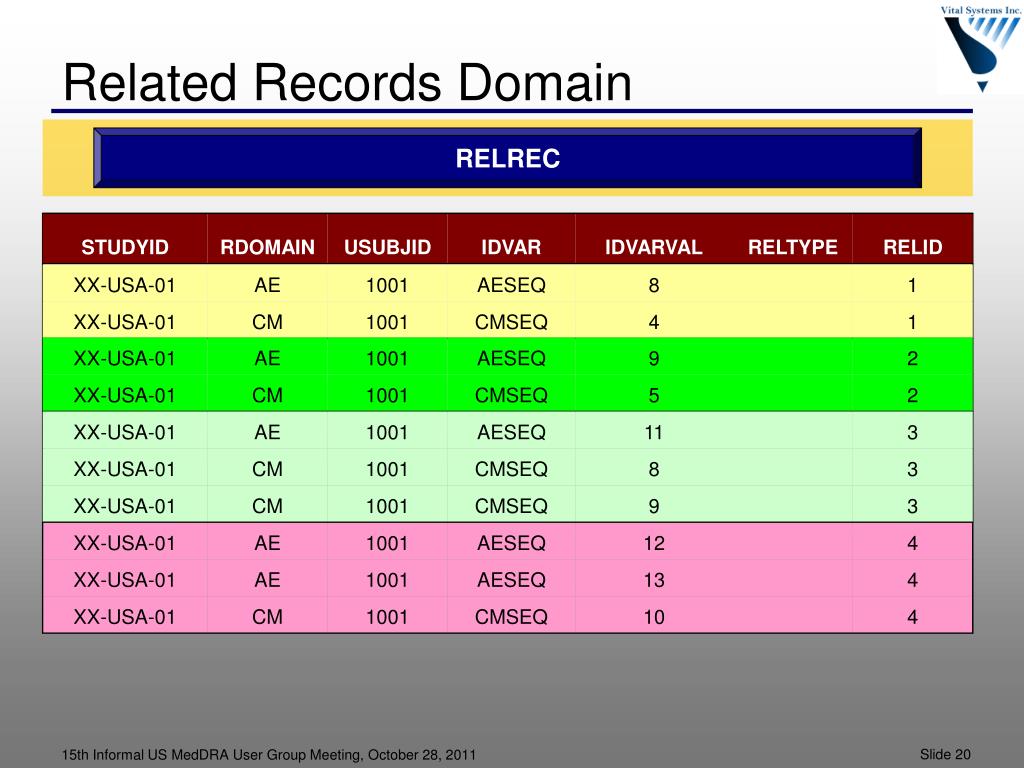
Task: Select the IDVARVAL column header
Action: point(653,247)
